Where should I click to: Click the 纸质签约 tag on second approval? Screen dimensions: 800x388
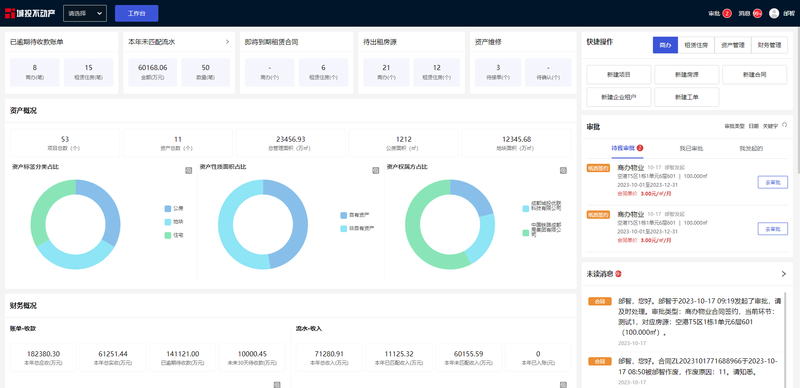coord(598,214)
